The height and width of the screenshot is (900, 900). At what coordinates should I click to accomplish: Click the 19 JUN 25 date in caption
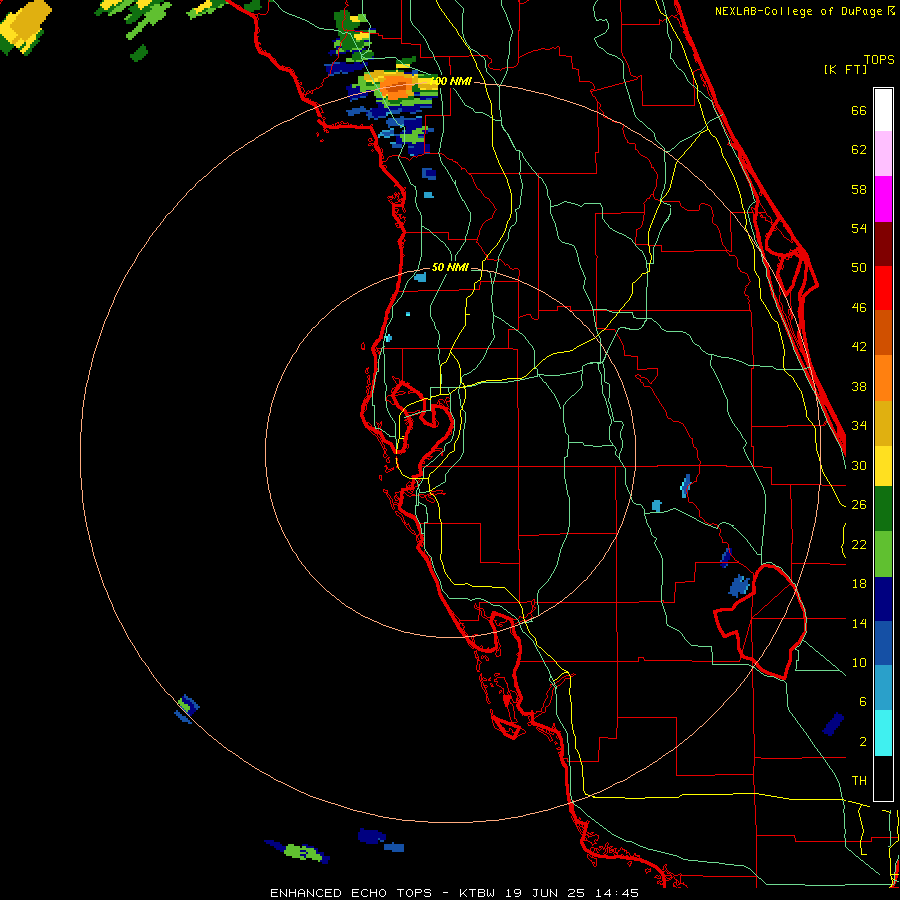point(545,893)
